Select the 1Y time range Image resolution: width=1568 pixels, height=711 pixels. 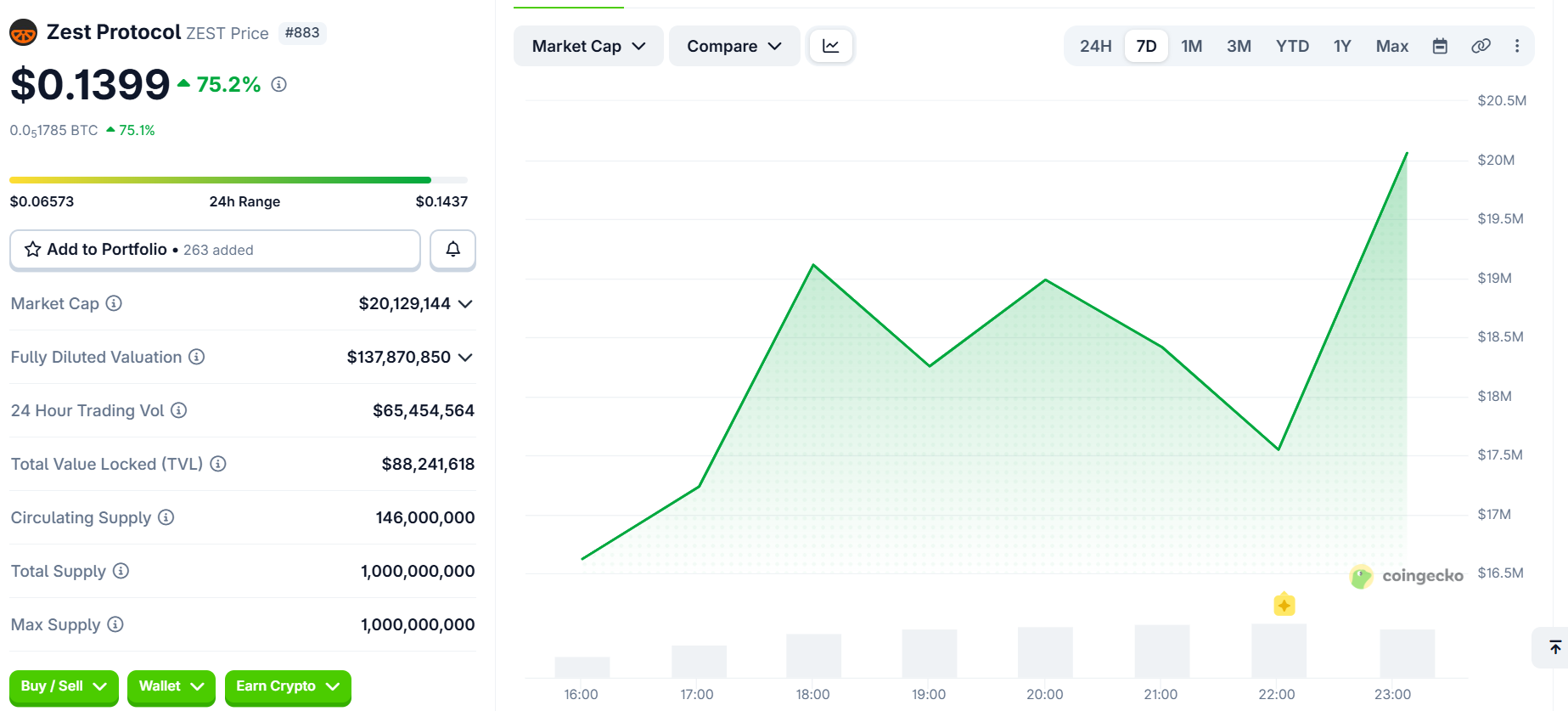pyautogui.click(x=1342, y=46)
